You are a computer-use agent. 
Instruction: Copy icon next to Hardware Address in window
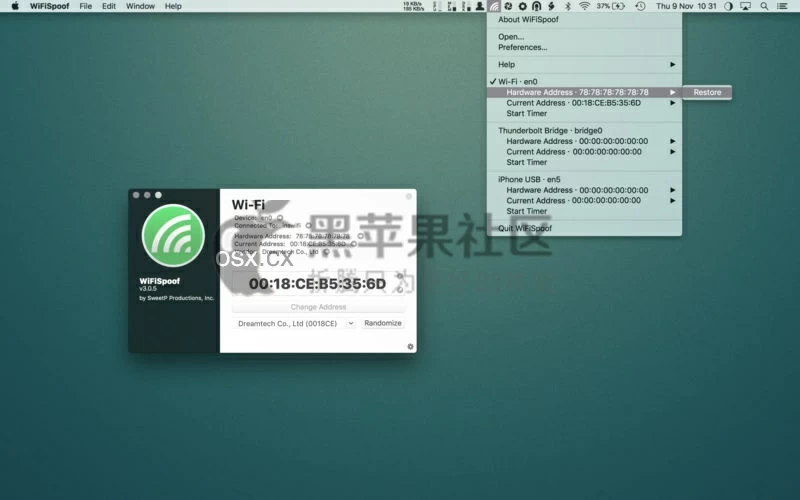[360, 236]
